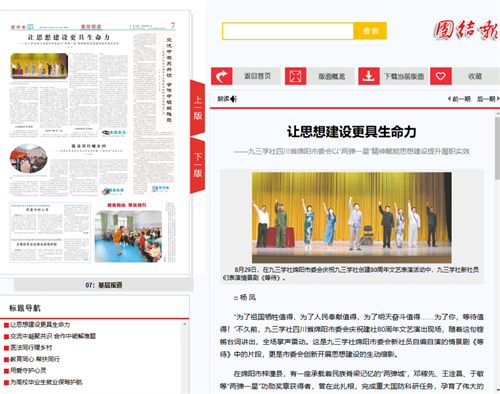The width and height of the screenshot is (500, 394).
Task: Open headline 为高校毕业生就业保驾护航
Action: (x=46, y=382)
